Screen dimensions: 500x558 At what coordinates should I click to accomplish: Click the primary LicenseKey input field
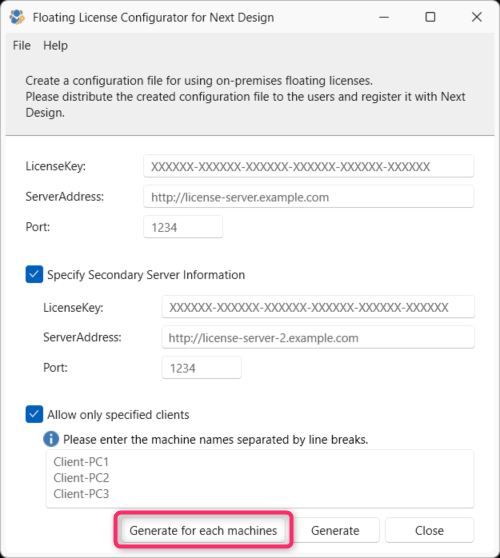pos(309,166)
